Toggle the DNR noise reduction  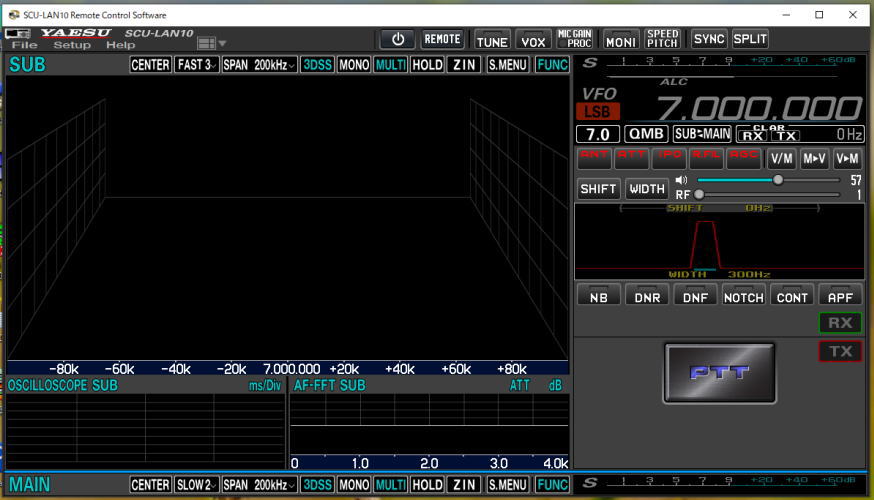click(x=647, y=296)
